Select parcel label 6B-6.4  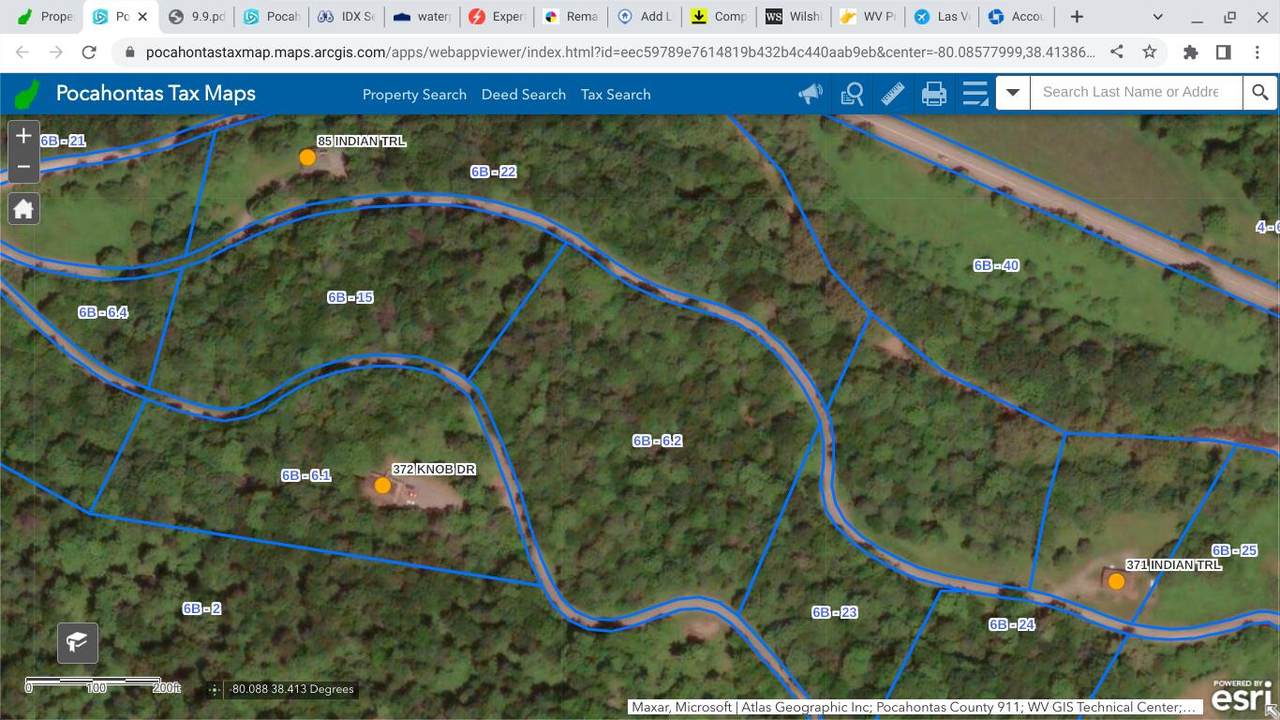(x=103, y=313)
